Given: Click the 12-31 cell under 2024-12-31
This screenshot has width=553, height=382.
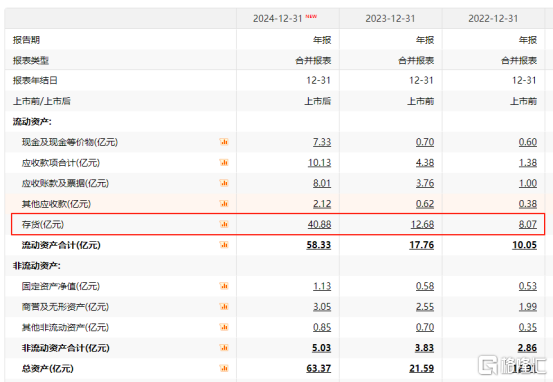Looking at the screenshot, I should (x=318, y=80).
